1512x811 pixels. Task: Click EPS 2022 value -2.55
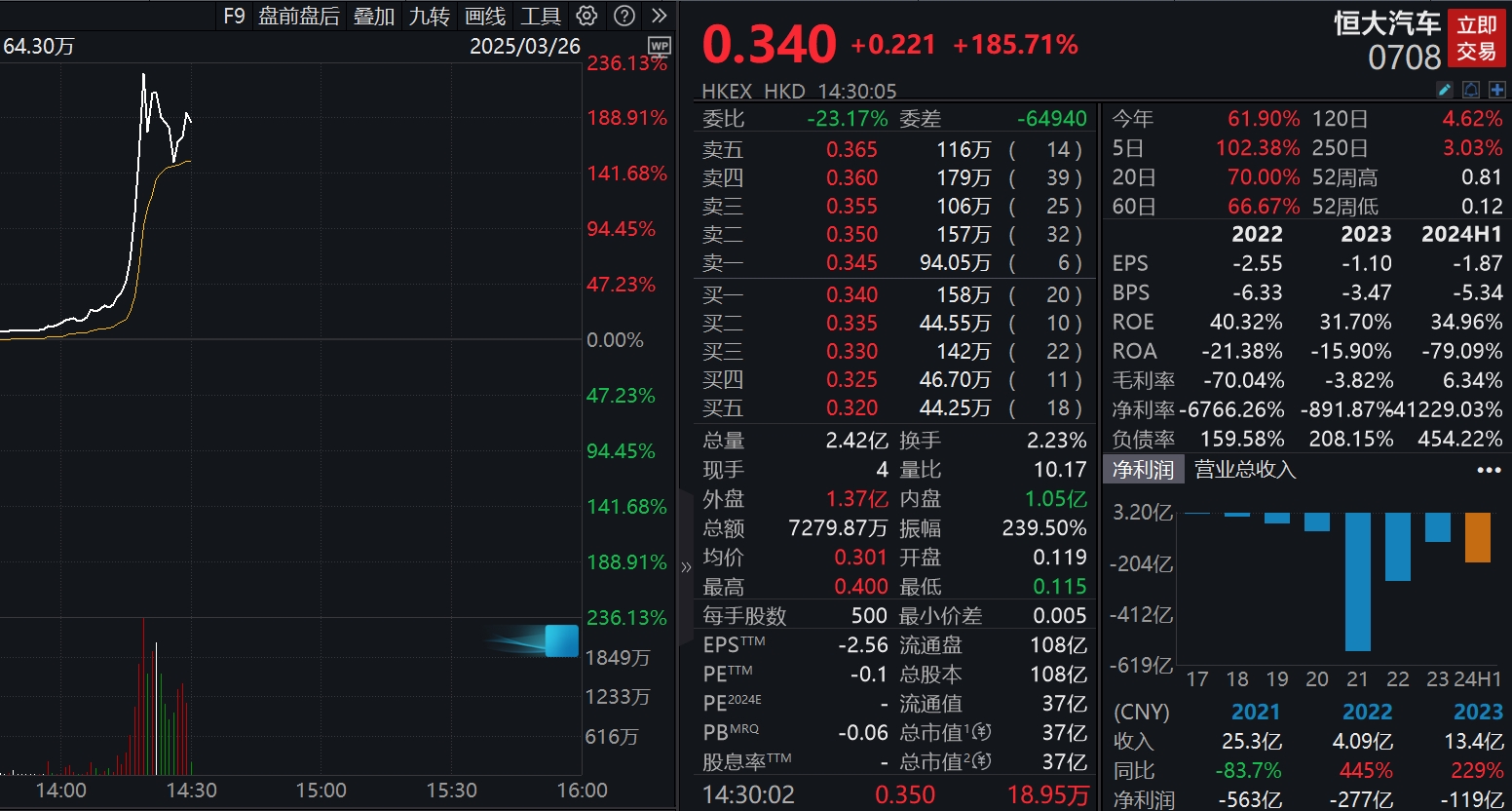[1257, 263]
